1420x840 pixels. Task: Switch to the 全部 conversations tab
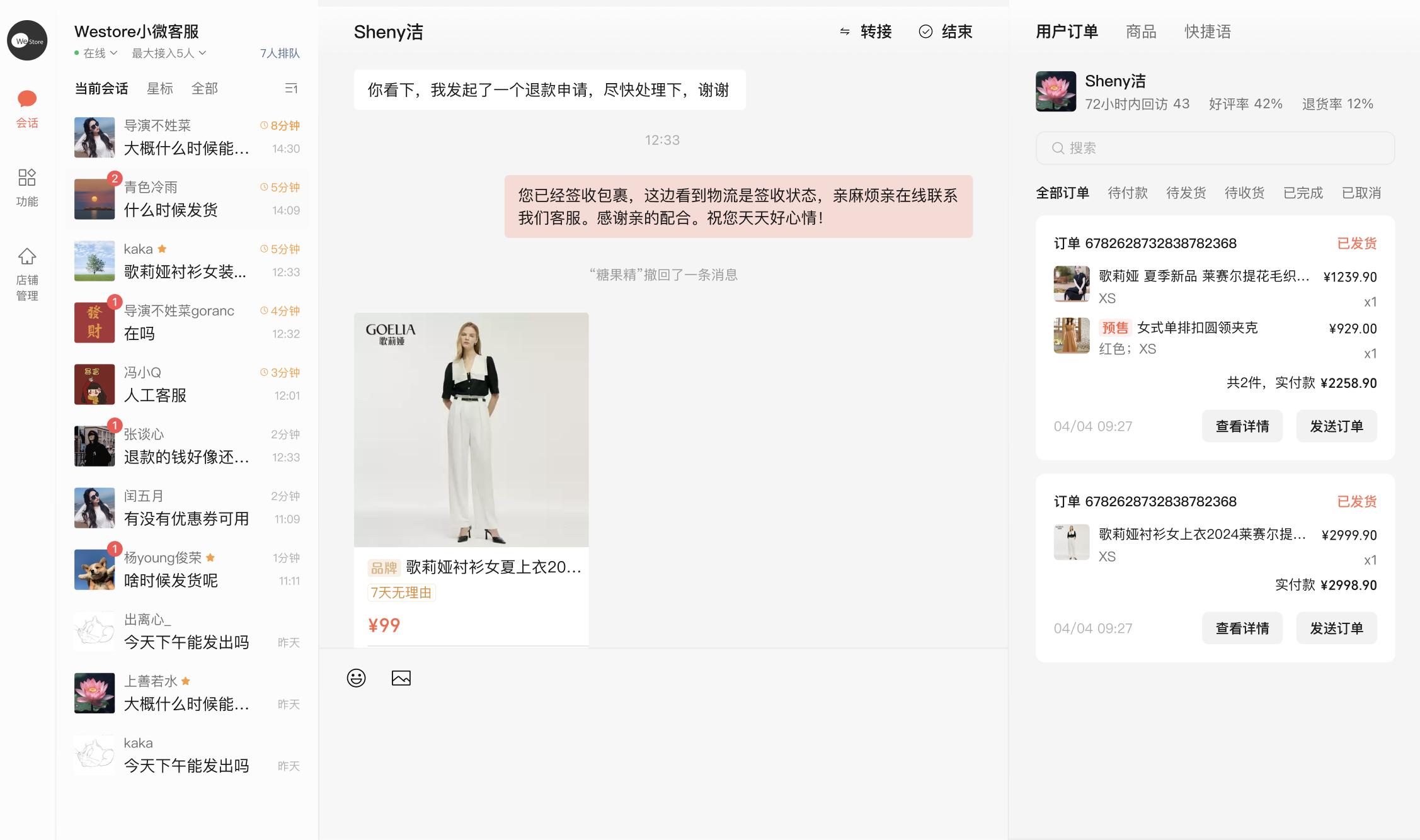coord(205,89)
